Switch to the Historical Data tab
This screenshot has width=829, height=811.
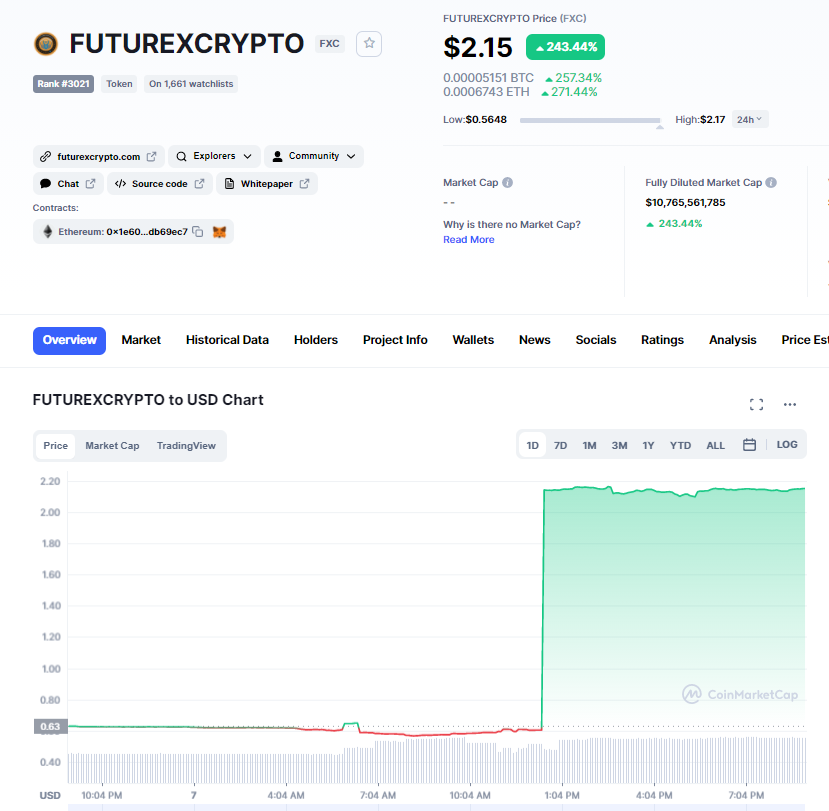(x=227, y=340)
